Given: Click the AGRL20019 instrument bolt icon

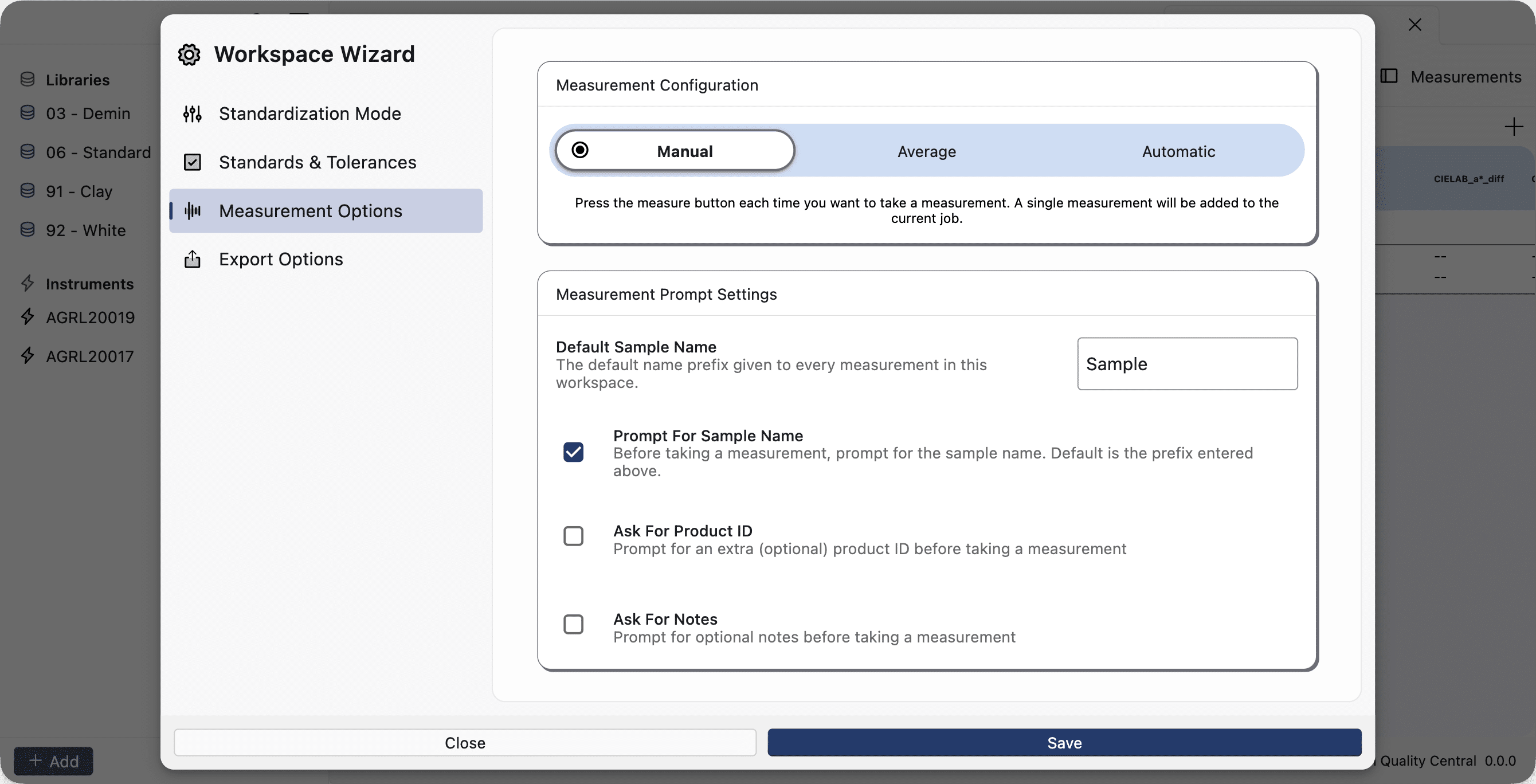Looking at the screenshot, I should [28, 316].
